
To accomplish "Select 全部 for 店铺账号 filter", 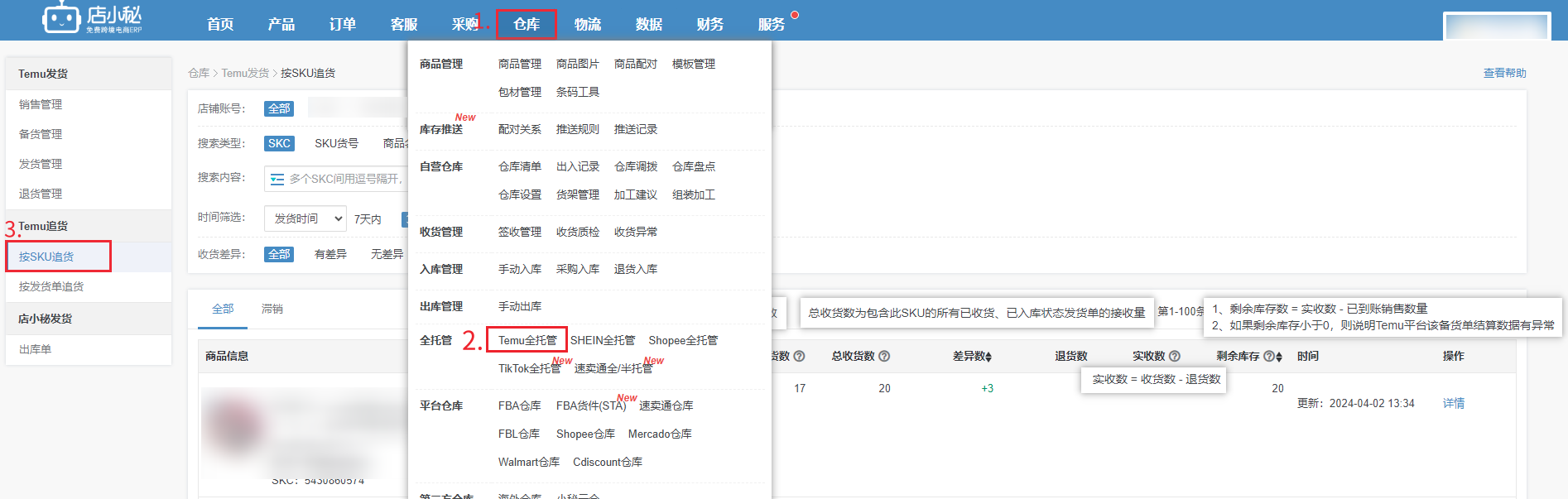I will click(279, 108).
